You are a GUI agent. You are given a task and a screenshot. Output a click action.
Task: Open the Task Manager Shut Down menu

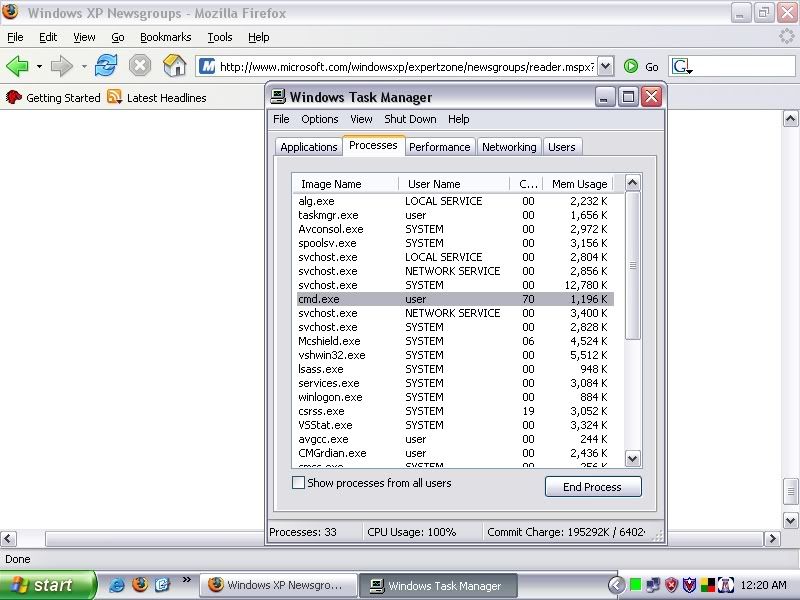(410, 119)
